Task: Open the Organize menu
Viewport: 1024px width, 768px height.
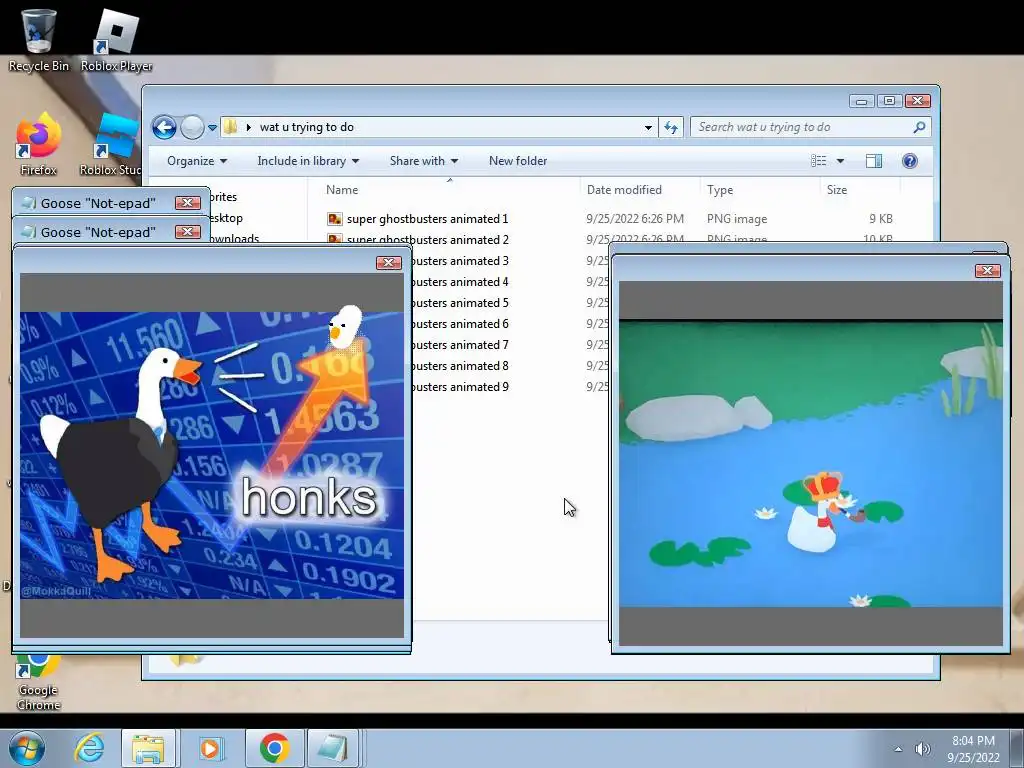Action: pos(197,161)
